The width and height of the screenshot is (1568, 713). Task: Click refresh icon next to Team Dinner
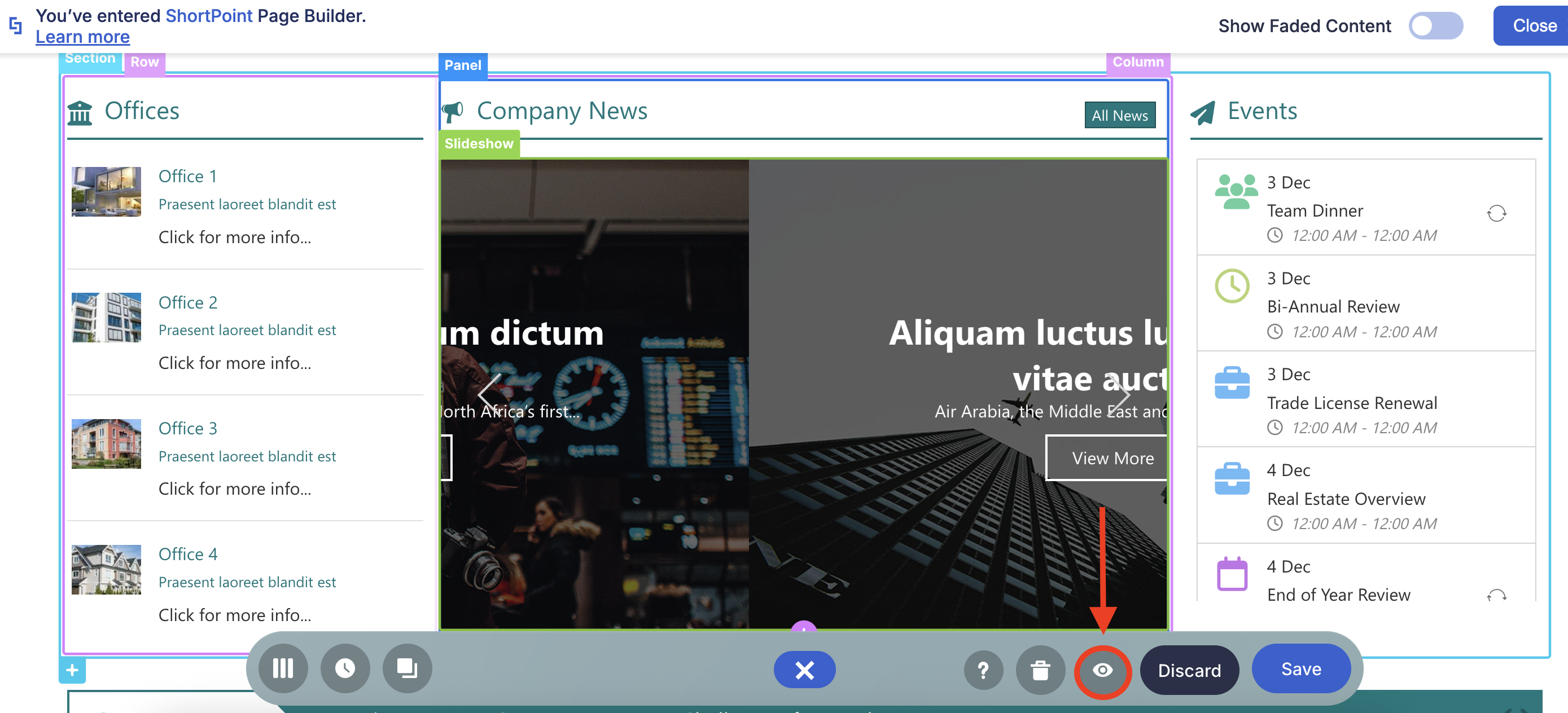[x=1496, y=213]
